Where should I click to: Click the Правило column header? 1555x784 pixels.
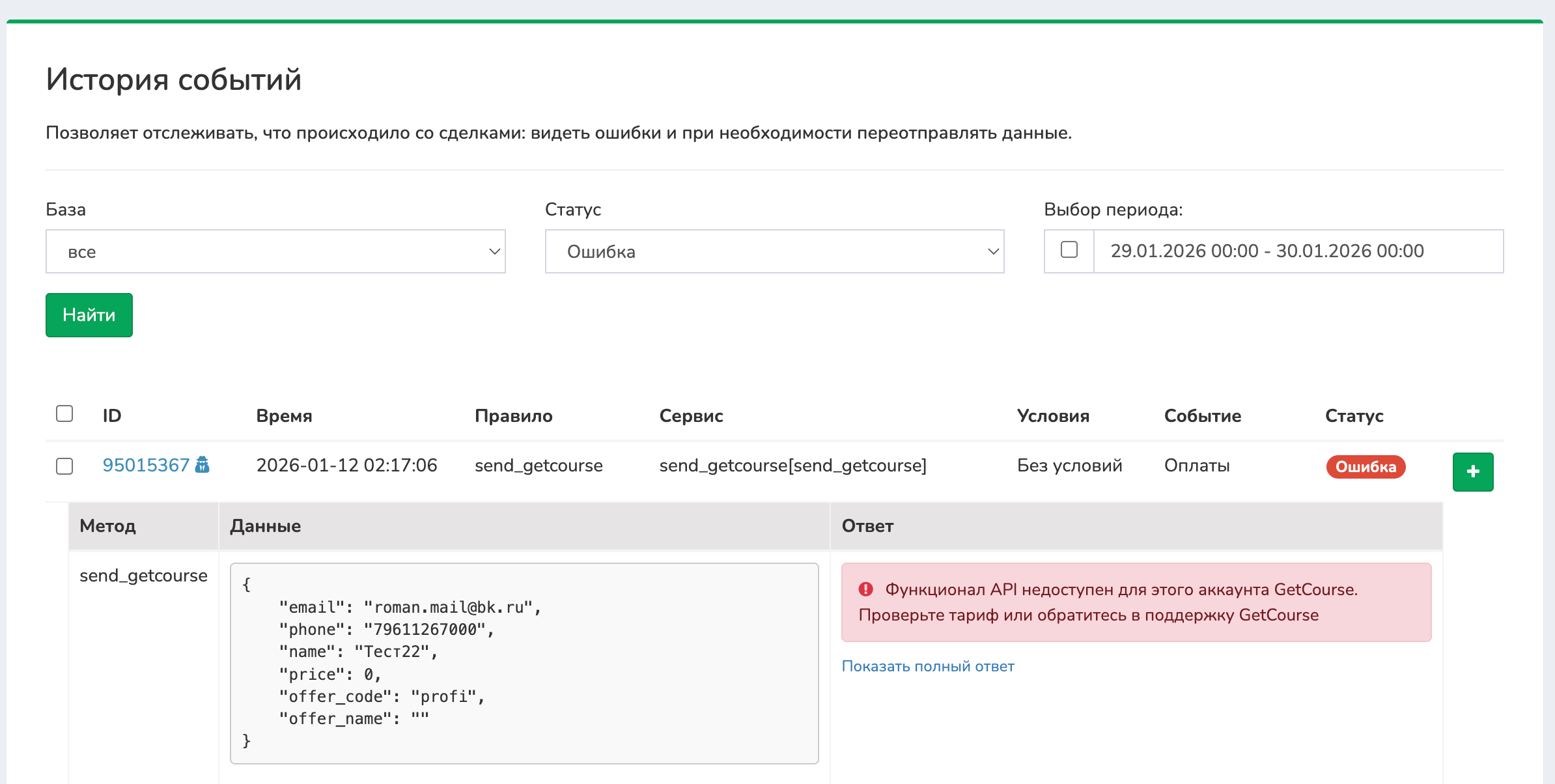pyautogui.click(x=513, y=416)
